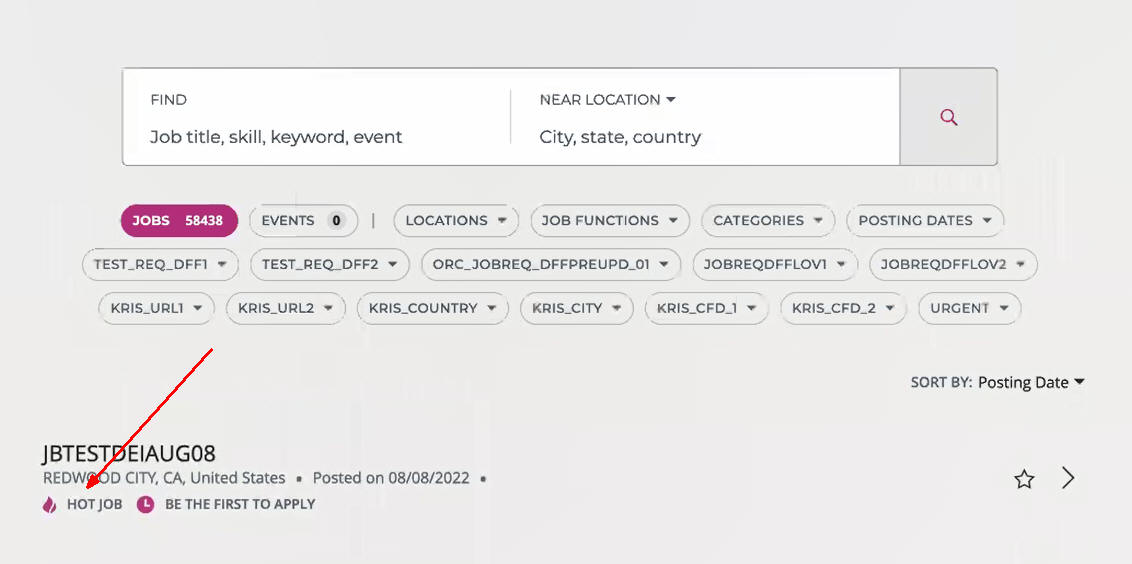
Task: Expand the Posting Dates filter
Action: coord(926,220)
